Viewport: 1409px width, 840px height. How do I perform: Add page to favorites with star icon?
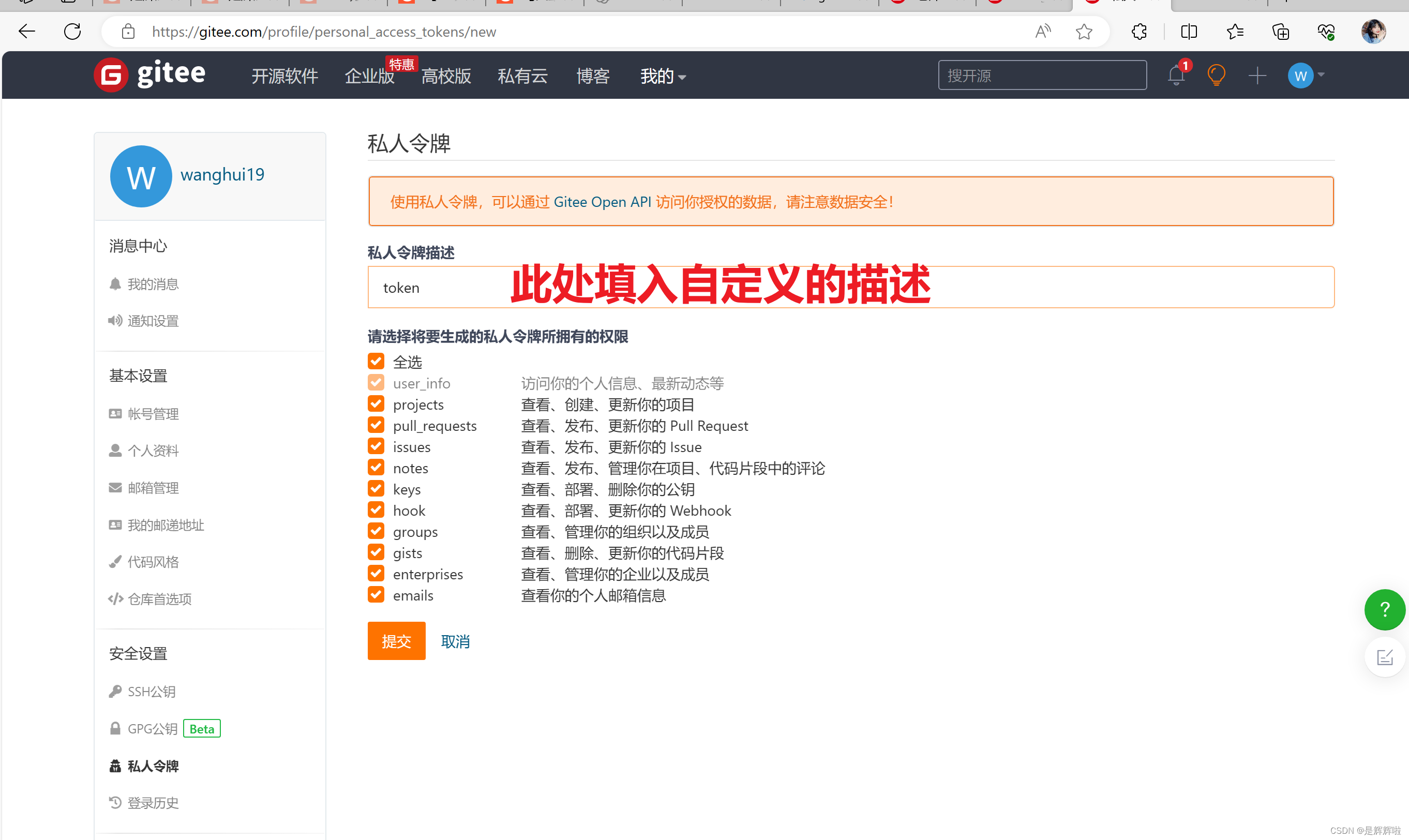point(1084,32)
